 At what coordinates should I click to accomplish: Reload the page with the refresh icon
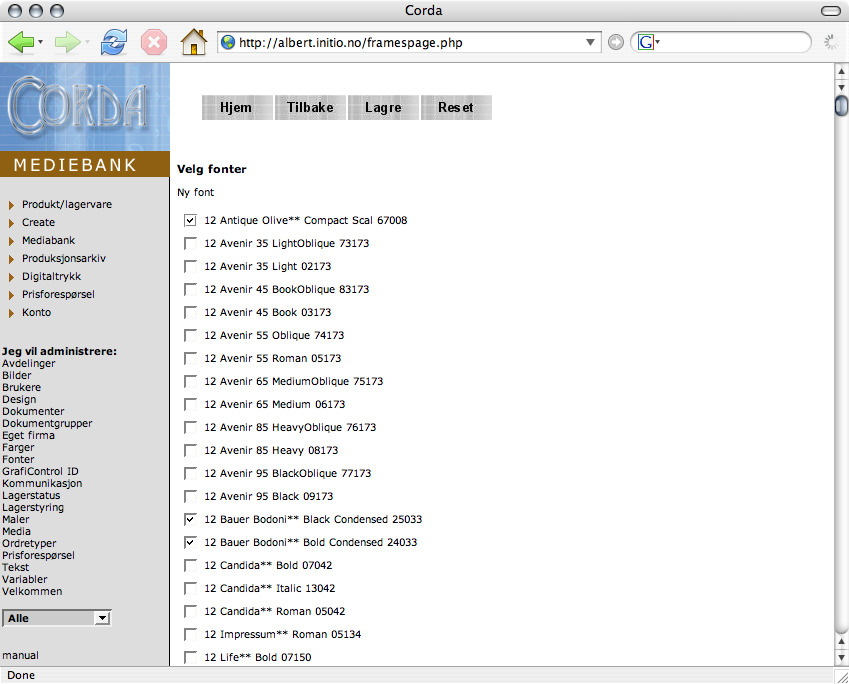pos(114,42)
